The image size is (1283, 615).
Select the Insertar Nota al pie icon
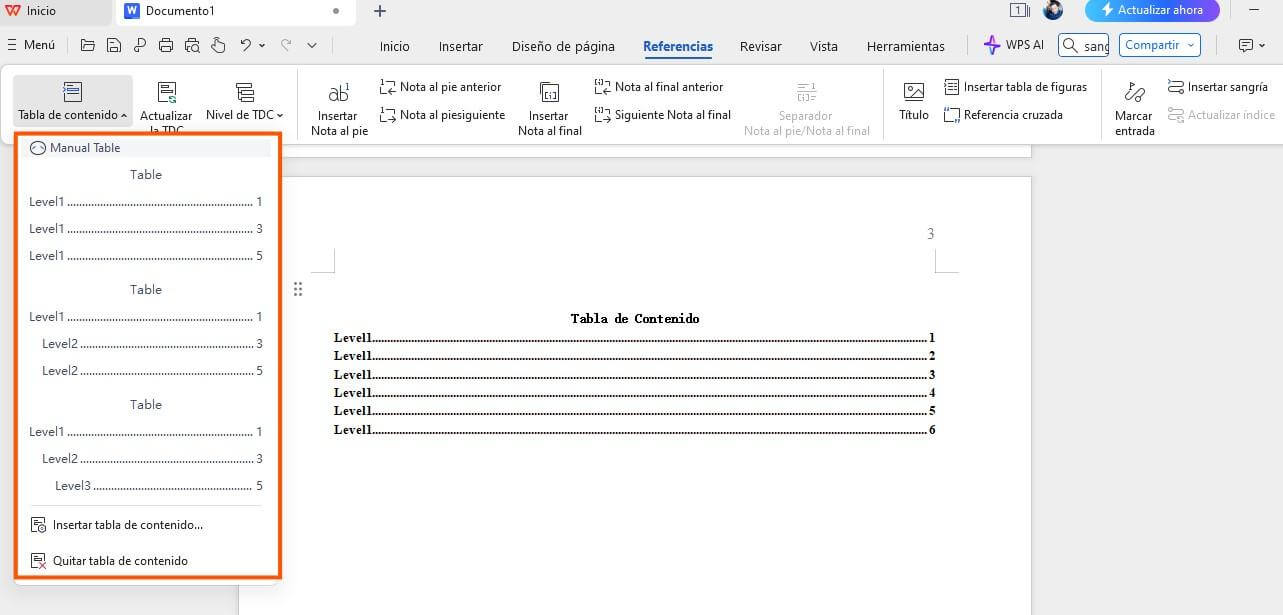[338, 103]
